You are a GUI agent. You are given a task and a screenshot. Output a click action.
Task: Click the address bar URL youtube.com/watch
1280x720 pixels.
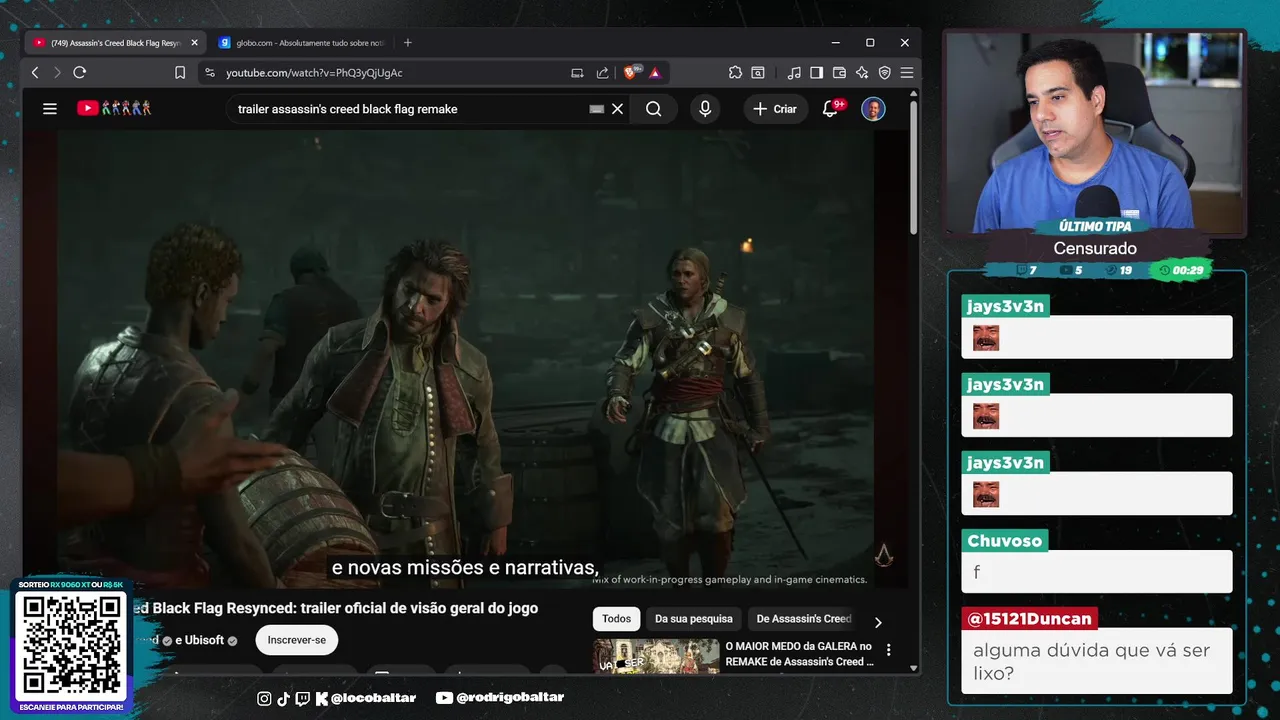[314, 73]
